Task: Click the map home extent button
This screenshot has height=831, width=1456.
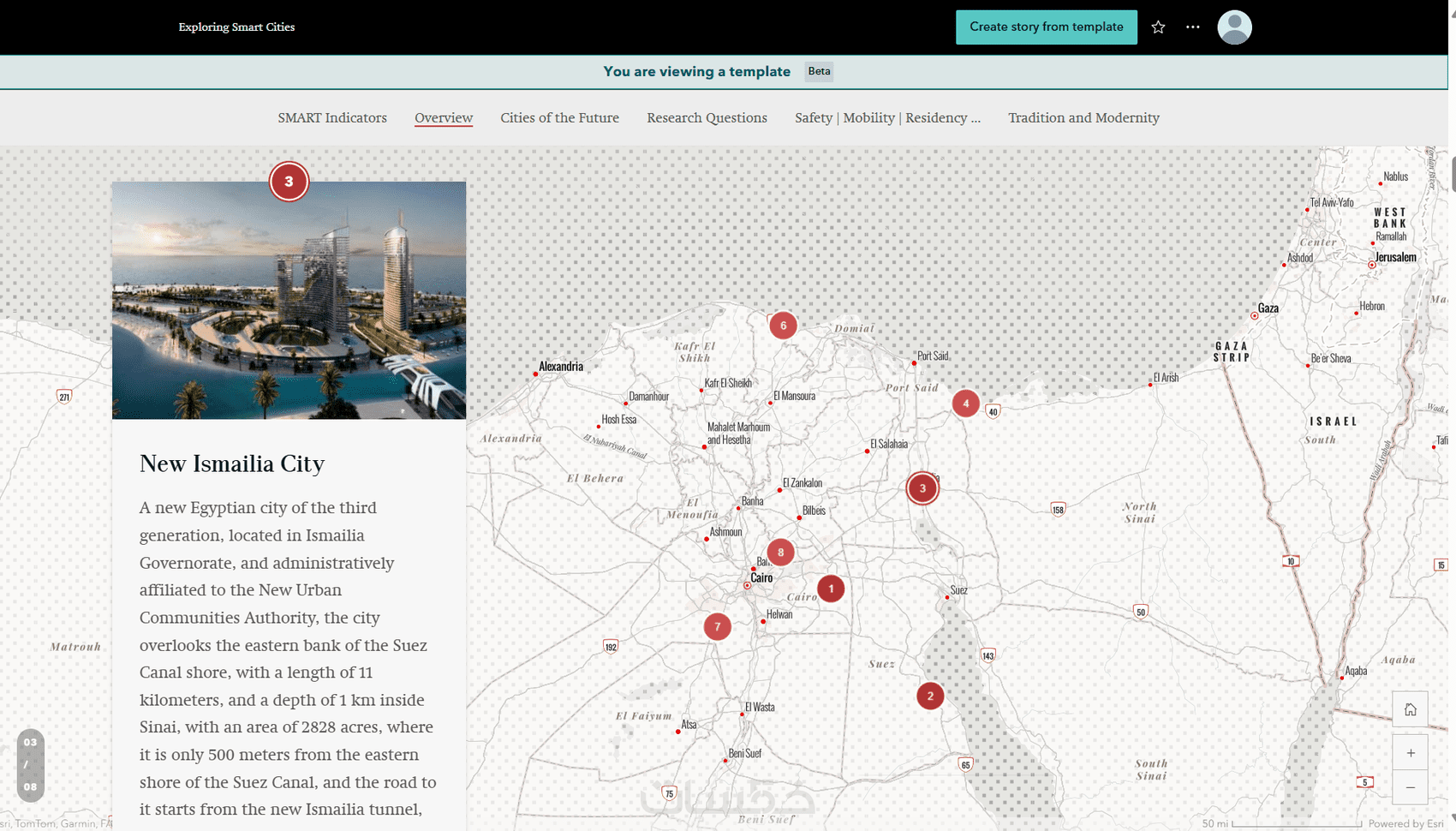Action: click(x=1410, y=709)
